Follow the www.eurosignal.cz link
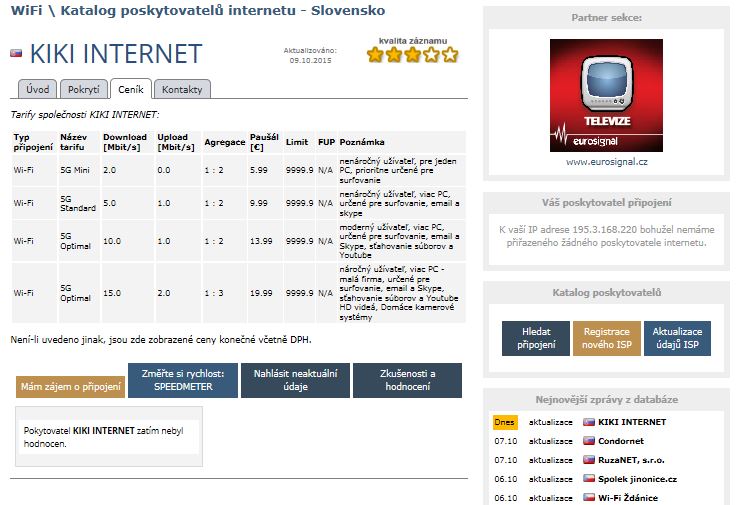Viewport: 742px width, 505px height. click(607, 162)
